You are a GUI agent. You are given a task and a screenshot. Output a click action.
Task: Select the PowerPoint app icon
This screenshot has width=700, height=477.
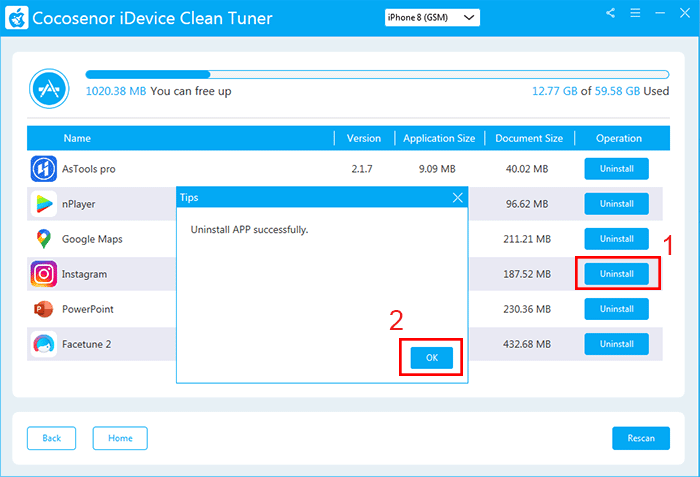(44, 309)
